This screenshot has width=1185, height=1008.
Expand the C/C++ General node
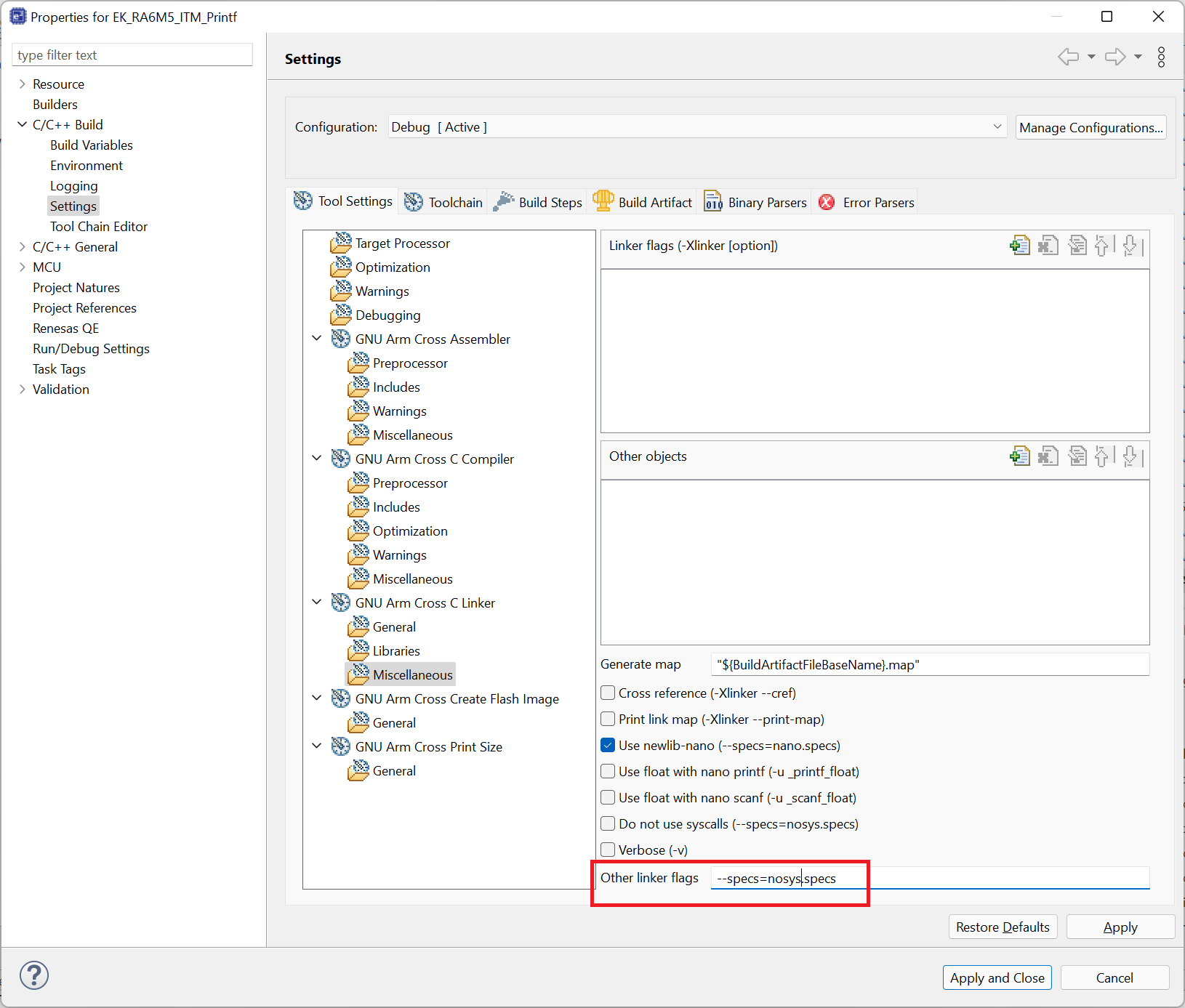click(x=22, y=246)
